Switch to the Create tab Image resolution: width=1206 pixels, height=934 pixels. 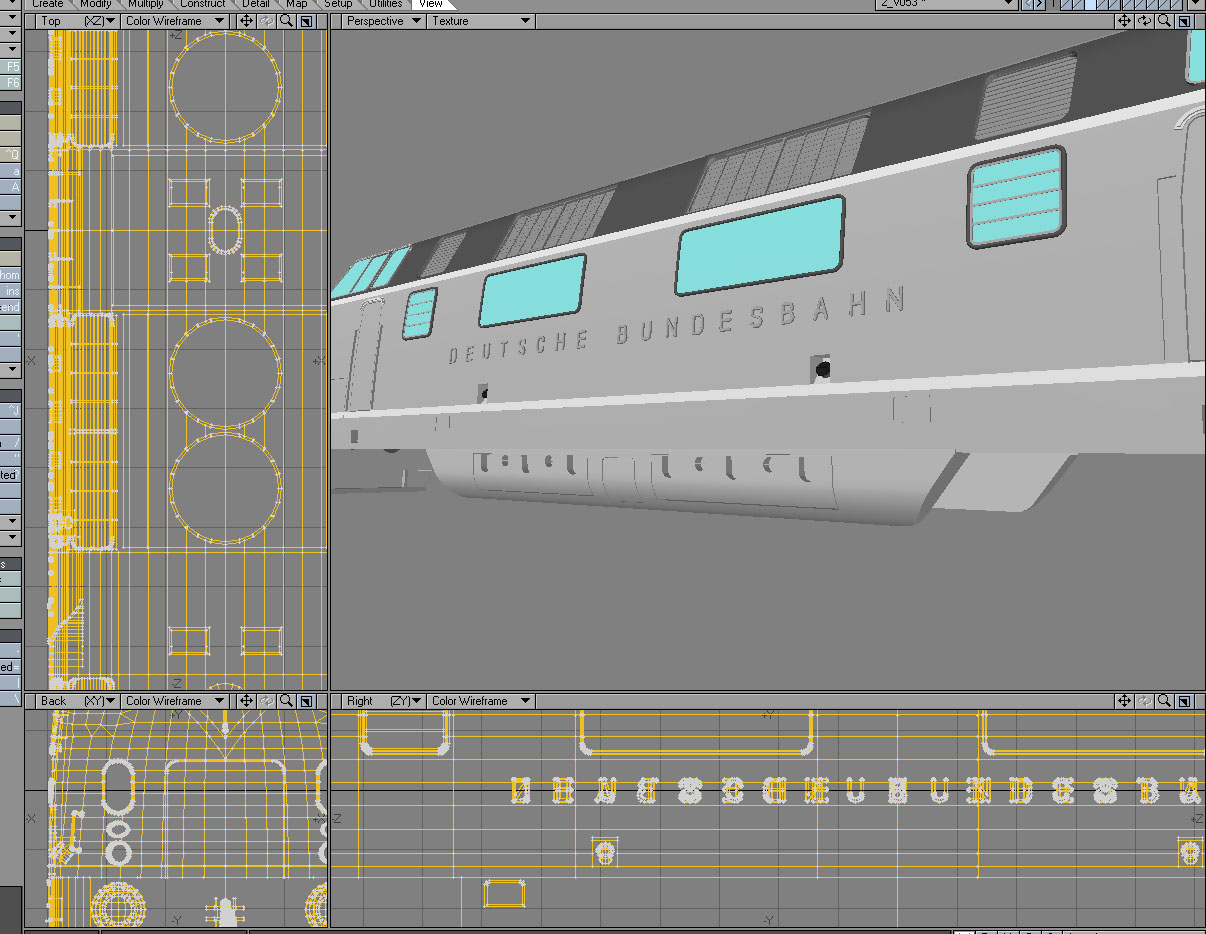click(48, 4)
